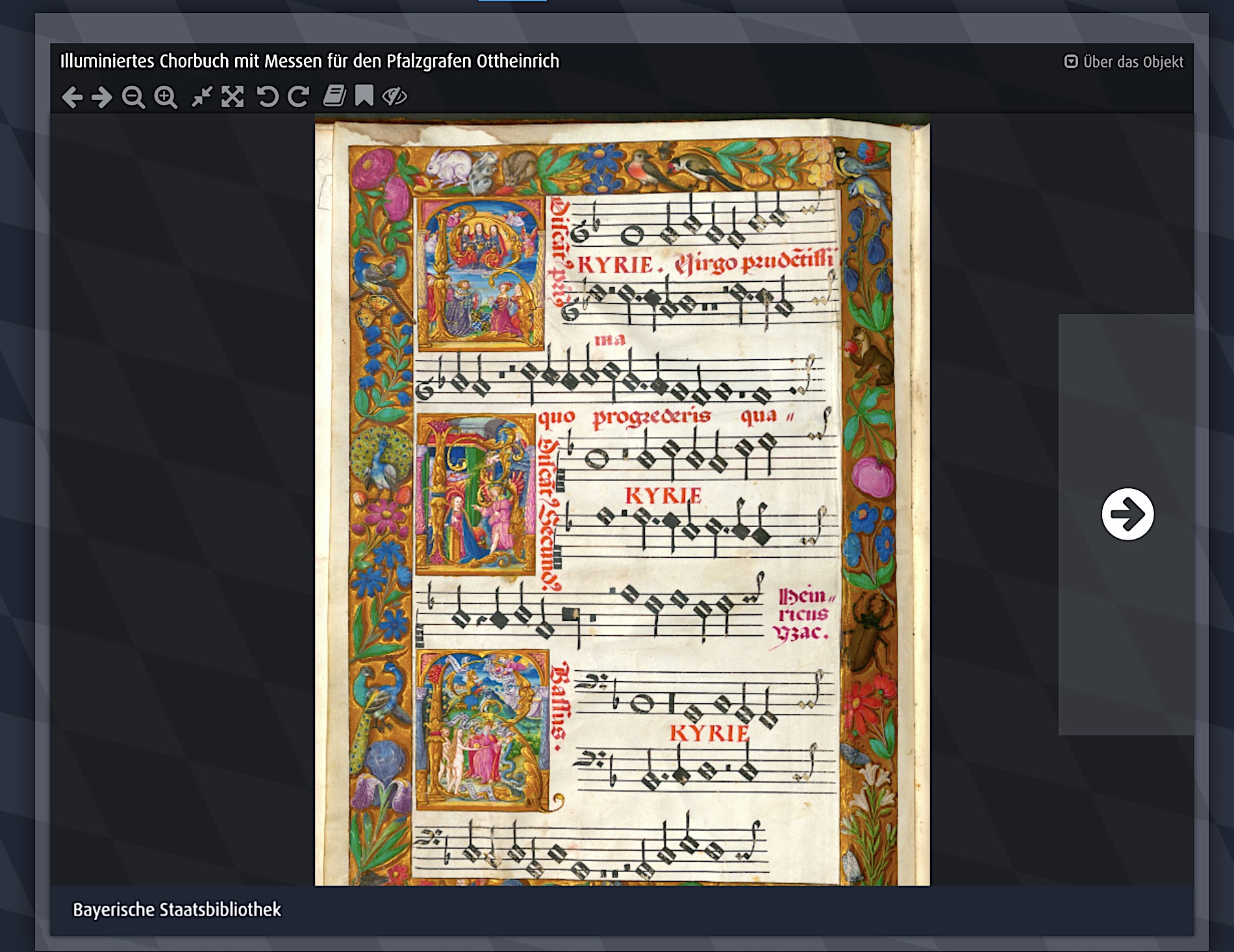Click the manuscript page image
Viewport: 1234px width, 952px height.
click(622, 500)
